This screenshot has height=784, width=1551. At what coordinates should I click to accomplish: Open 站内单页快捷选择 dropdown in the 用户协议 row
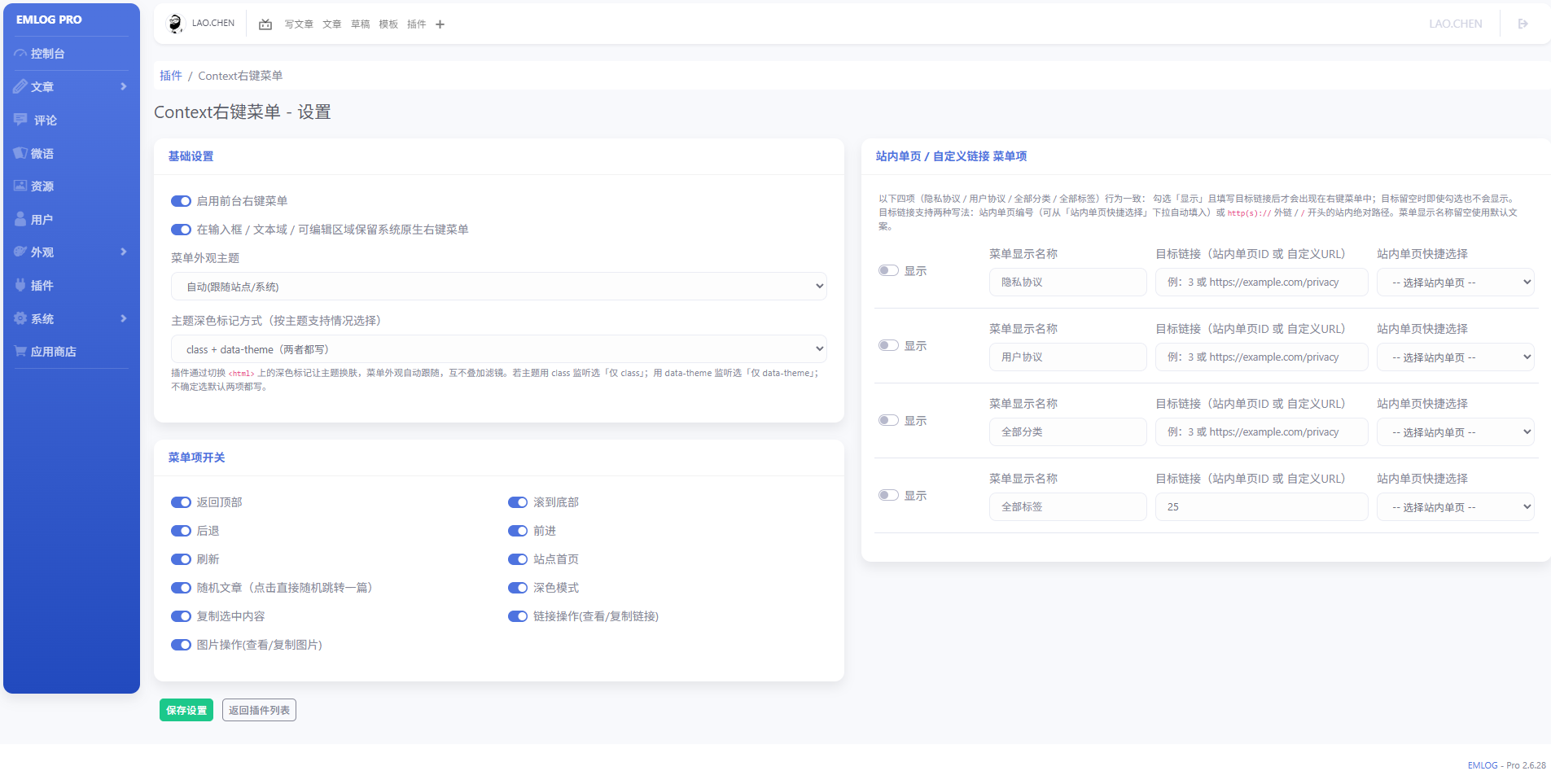[1455, 357]
